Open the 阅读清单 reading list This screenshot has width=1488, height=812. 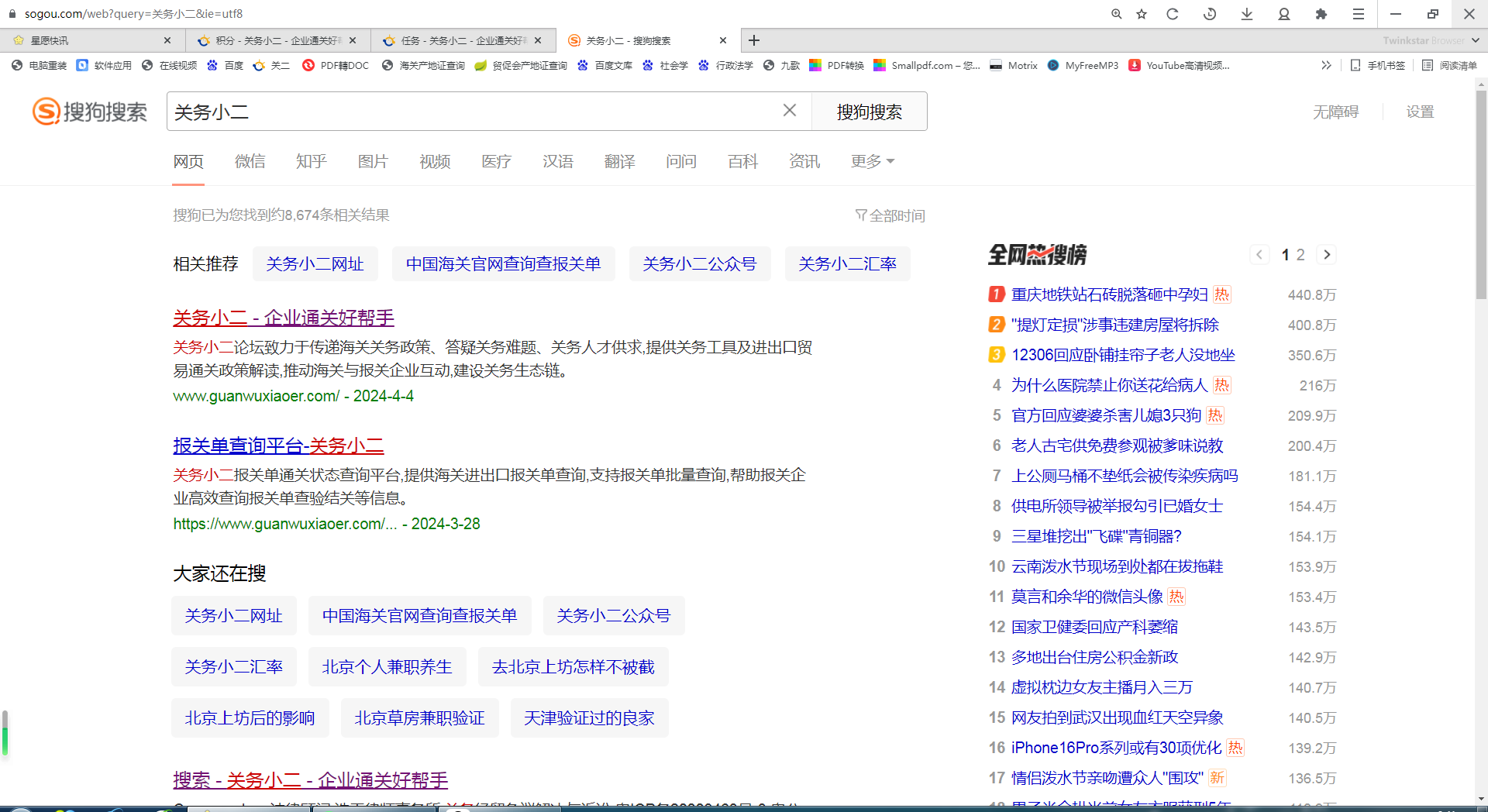[x=1450, y=66]
